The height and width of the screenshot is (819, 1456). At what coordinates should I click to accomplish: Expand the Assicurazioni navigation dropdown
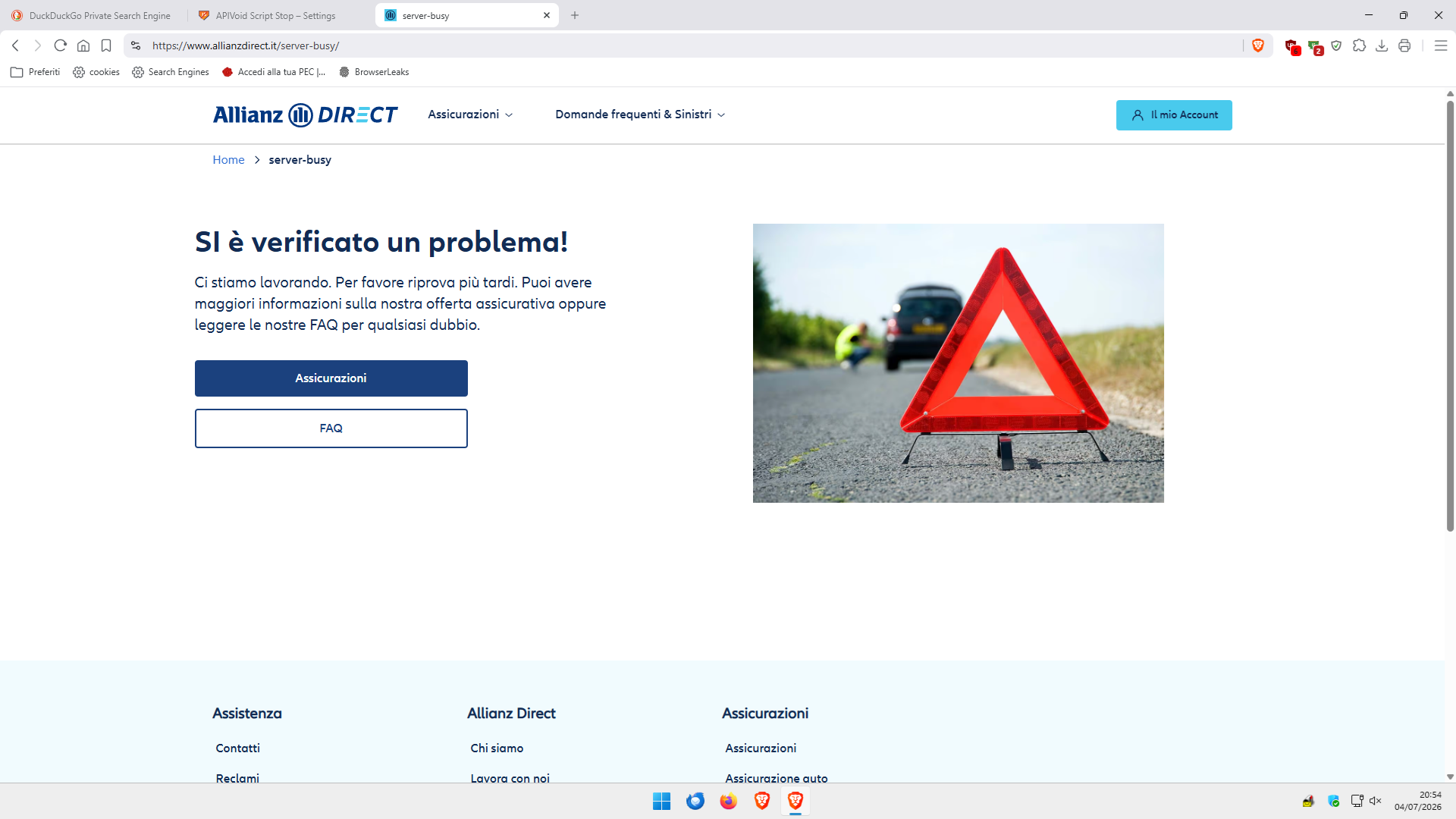pyautogui.click(x=471, y=115)
